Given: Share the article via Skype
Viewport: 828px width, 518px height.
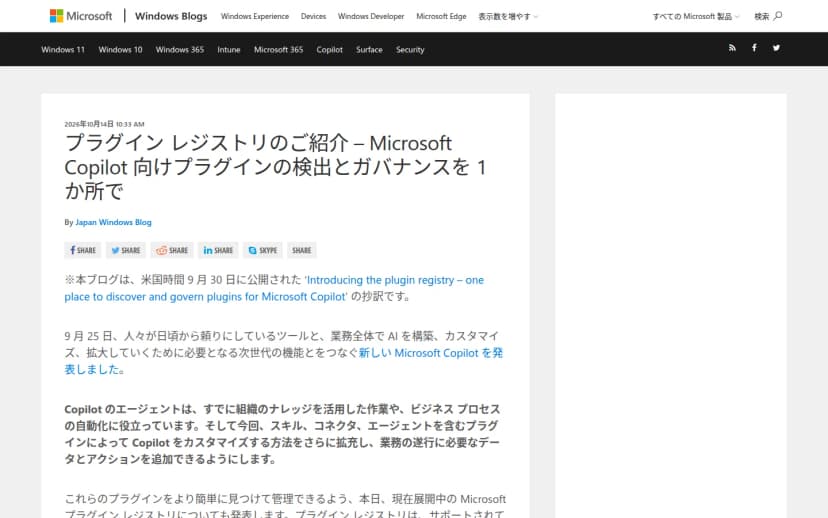Looking at the screenshot, I should (x=263, y=250).
